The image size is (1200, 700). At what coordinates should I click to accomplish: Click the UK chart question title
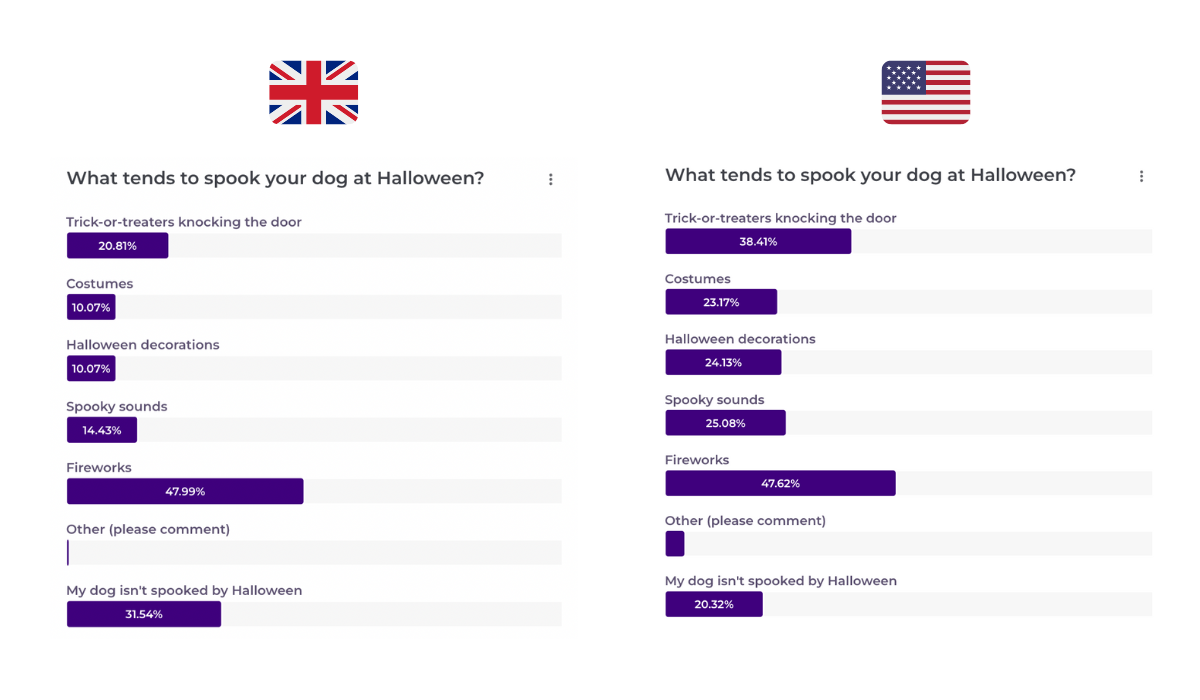pyautogui.click(x=275, y=178)
